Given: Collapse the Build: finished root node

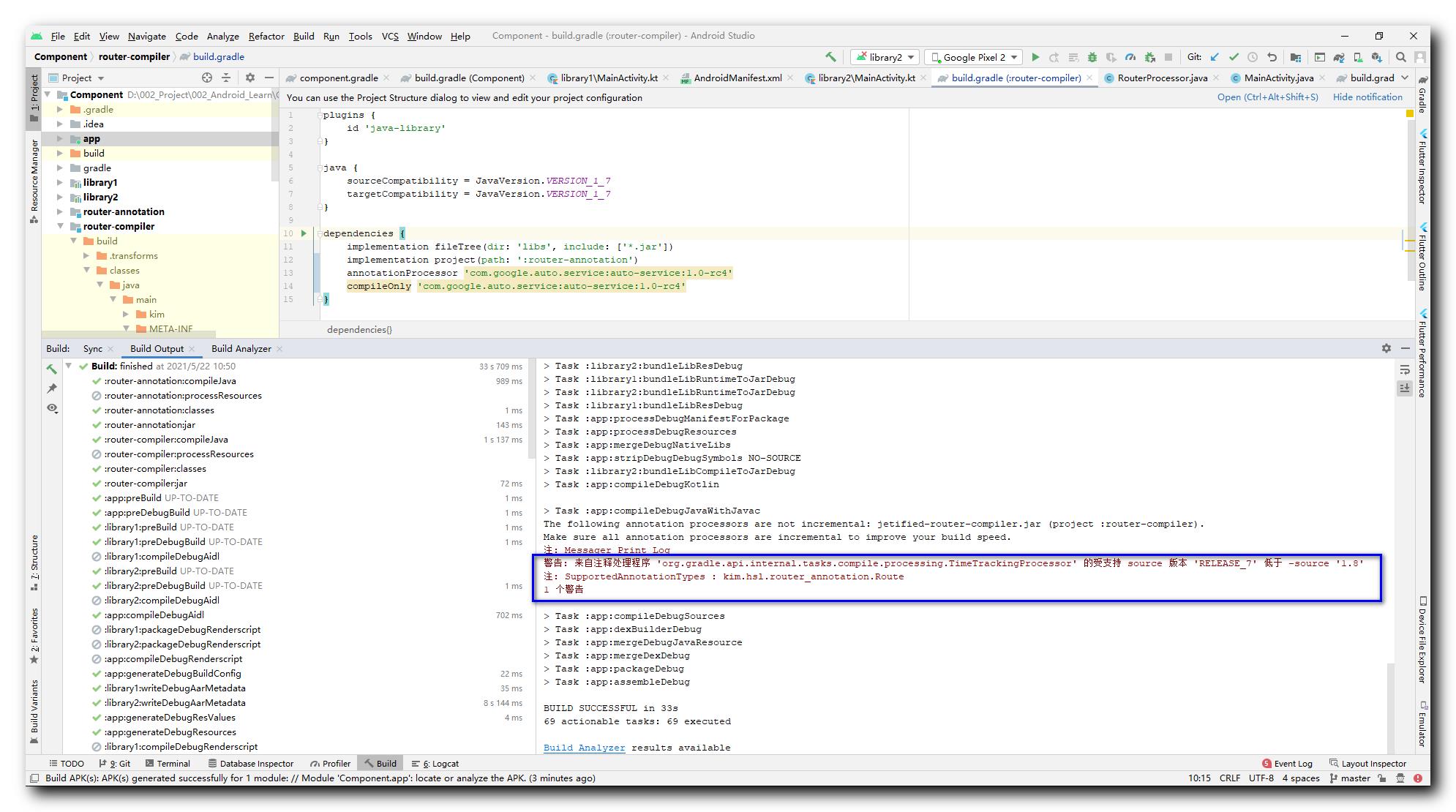Looking at the screenshot, I should (x=69, y=366).
